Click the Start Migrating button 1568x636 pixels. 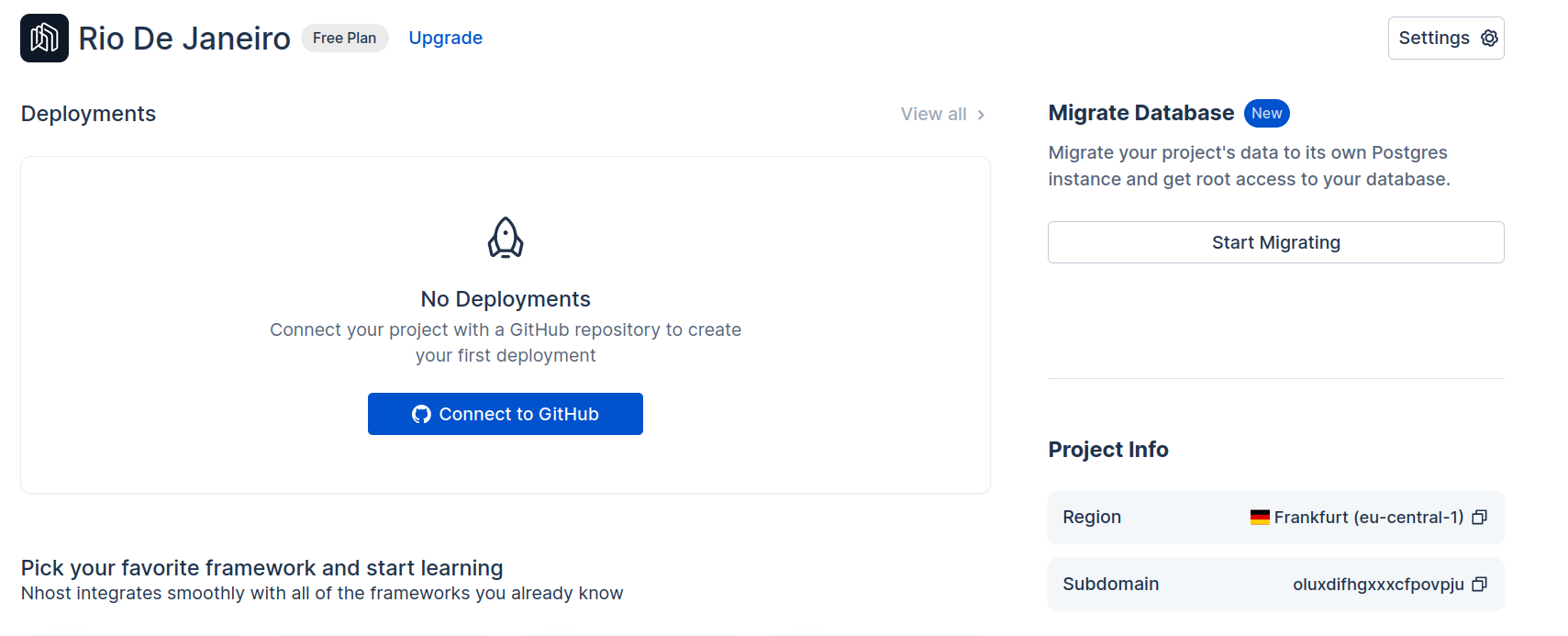pyautogui.click(x=1275, y=242)
